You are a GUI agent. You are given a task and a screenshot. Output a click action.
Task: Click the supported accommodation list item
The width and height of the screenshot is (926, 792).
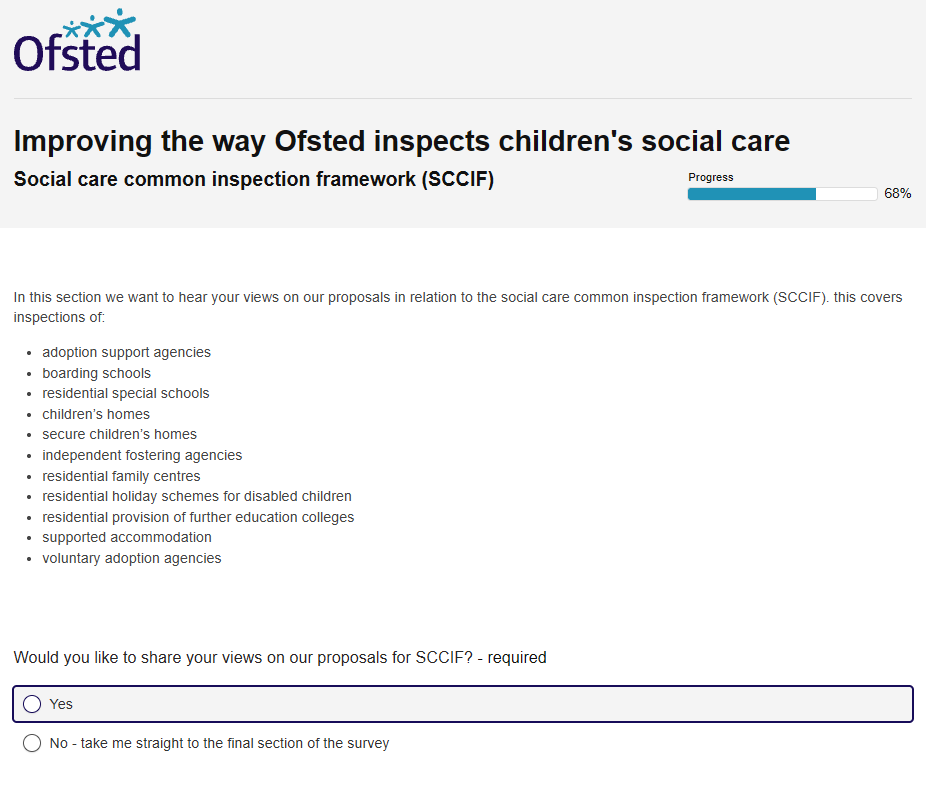[127, 537]
